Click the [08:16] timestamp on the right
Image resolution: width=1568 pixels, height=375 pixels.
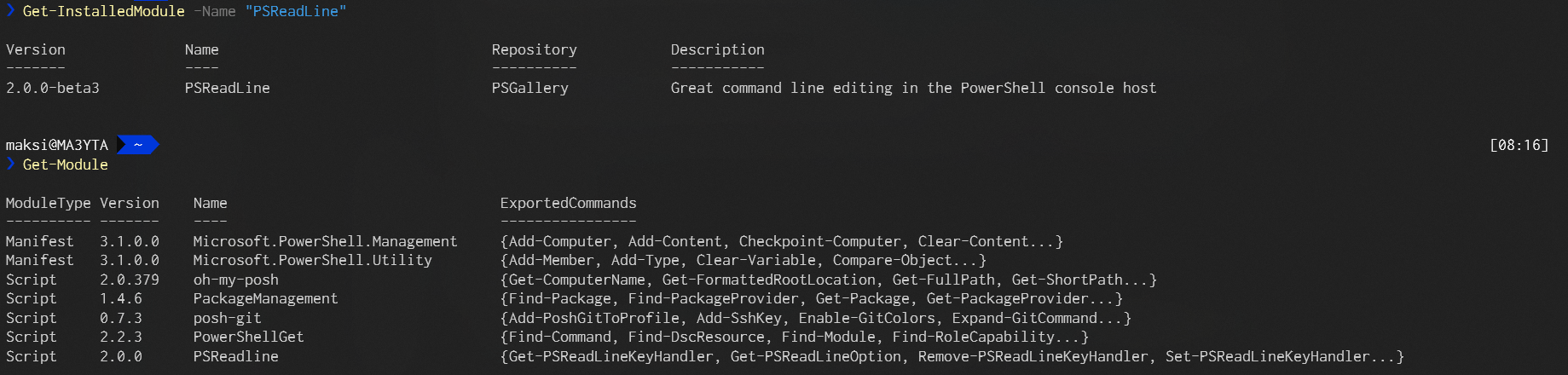tap(1519, 145)
